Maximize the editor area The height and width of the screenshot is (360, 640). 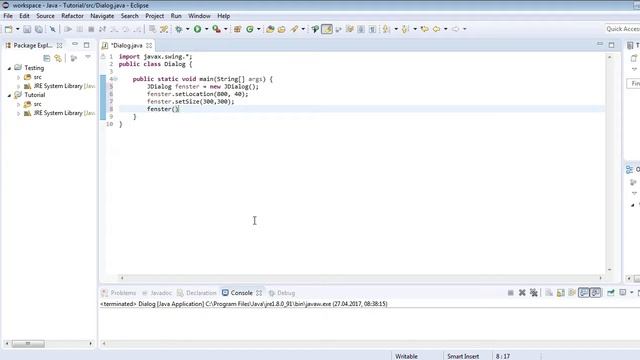(611, 45)
